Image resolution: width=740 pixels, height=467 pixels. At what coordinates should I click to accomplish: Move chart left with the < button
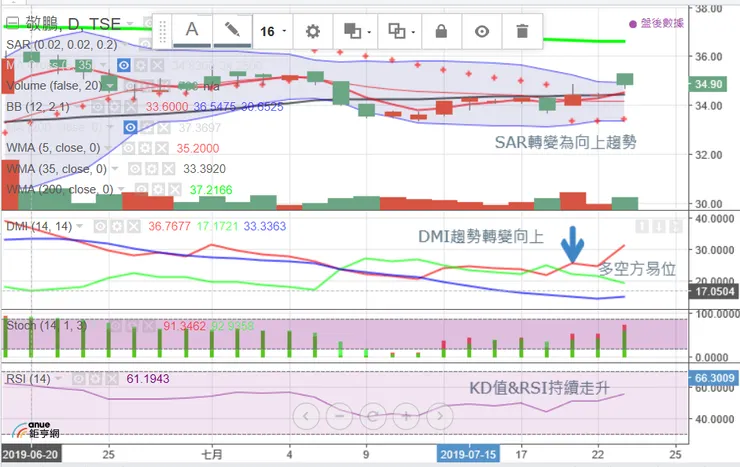pyautogui.click(x=306, y=416)
